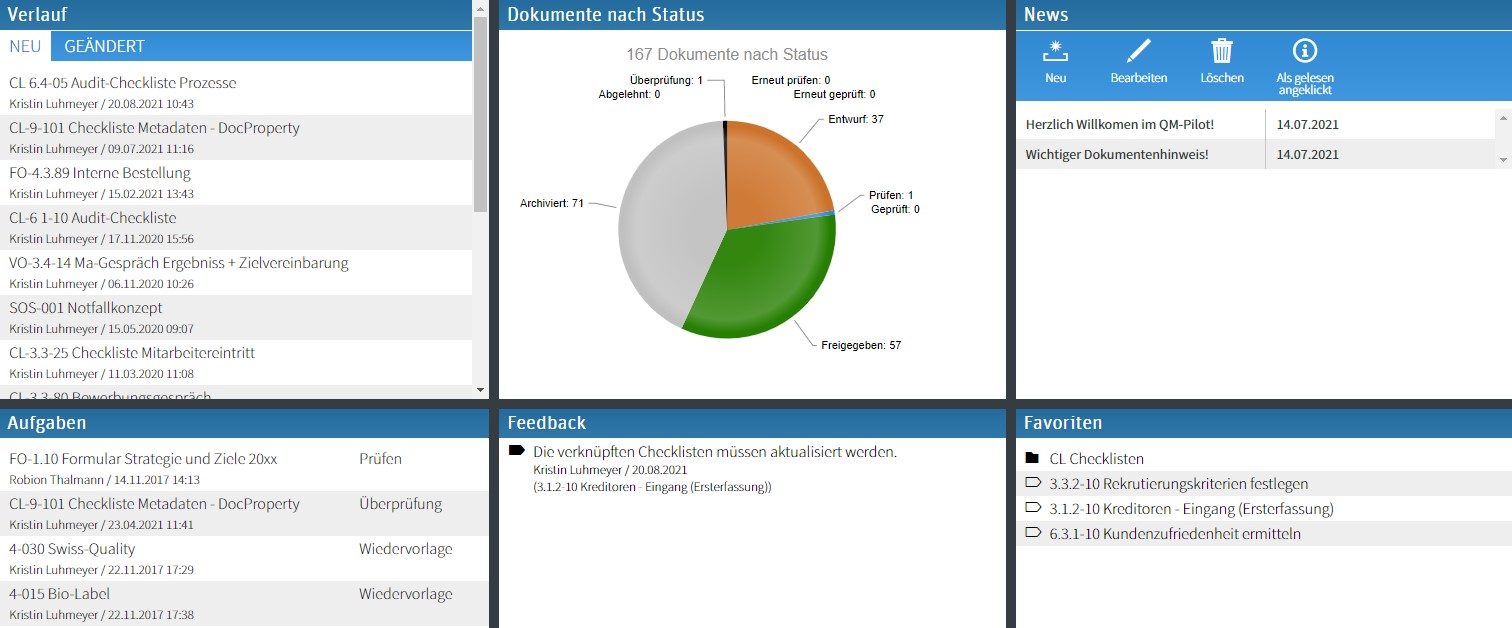
Task: Click the Prüfen status of FO-1.10 task
Action: click(380, 459)
